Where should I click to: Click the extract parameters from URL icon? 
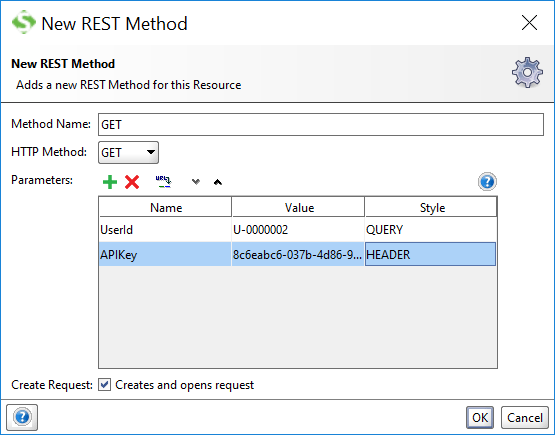[x=164, y=182]
